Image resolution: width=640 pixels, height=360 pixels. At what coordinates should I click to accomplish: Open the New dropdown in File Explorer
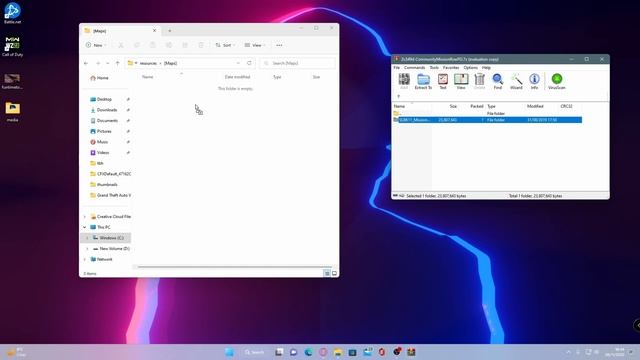click(x=96, y=45)
